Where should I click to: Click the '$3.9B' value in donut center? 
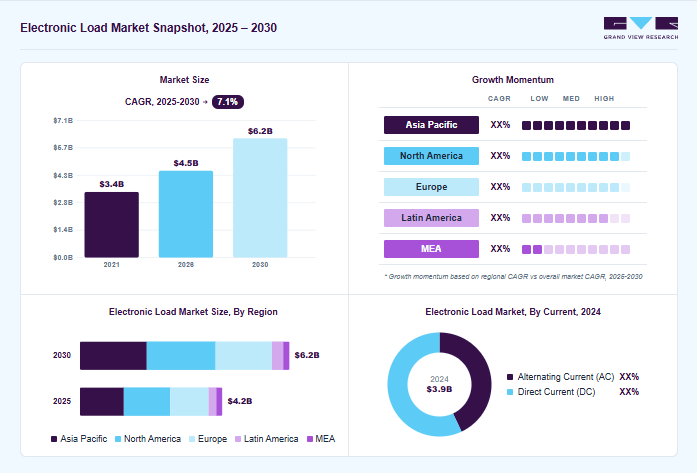[x=439, y=389]
